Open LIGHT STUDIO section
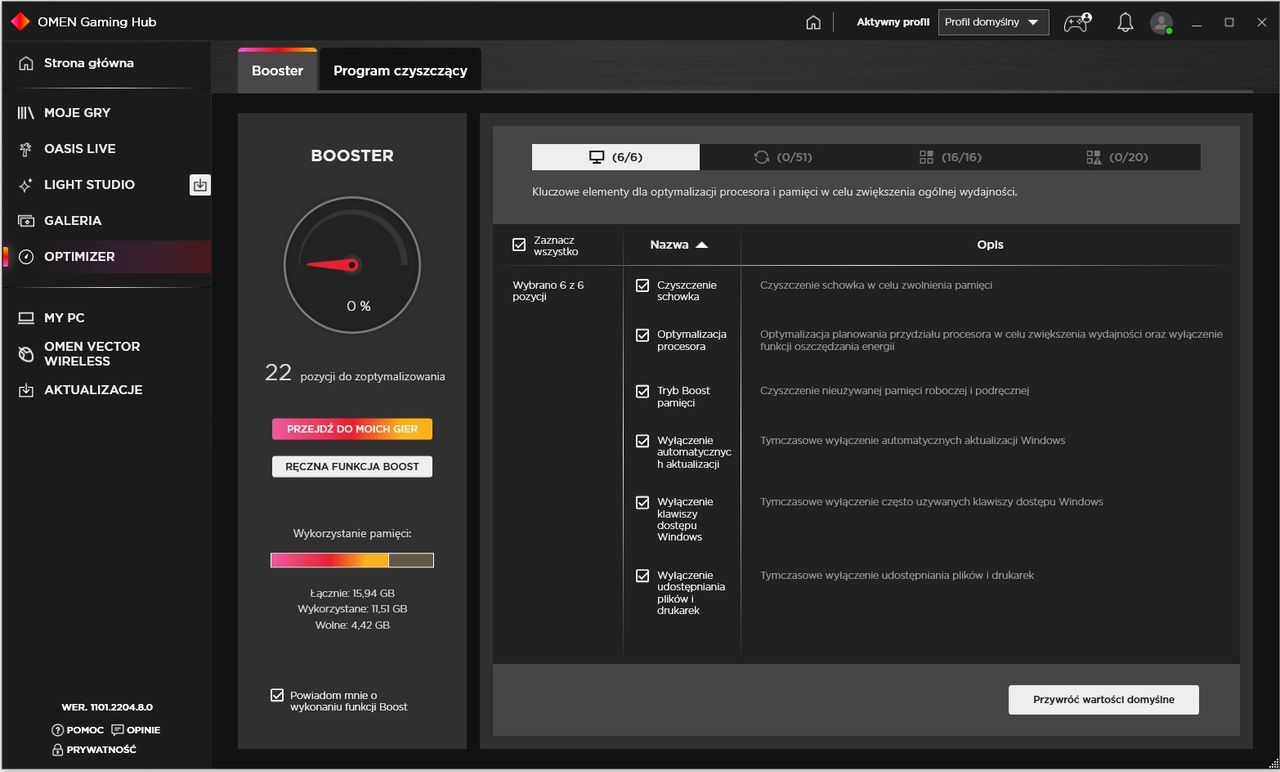Image resolution: width=1280 pixels, height=772 pixels. (x=90, y=185)
